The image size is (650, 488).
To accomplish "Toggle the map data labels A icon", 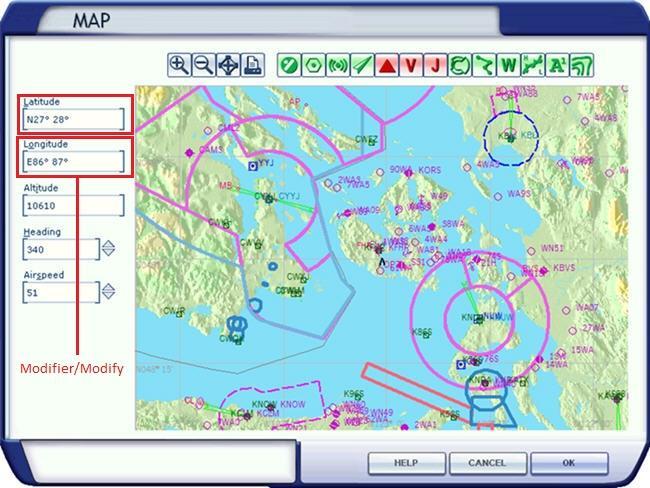I will (557, 65).
